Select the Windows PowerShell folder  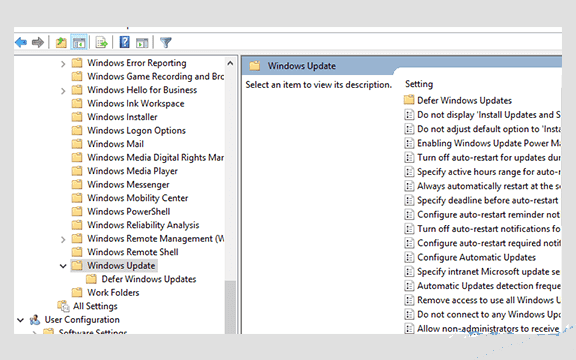[121, 212]
